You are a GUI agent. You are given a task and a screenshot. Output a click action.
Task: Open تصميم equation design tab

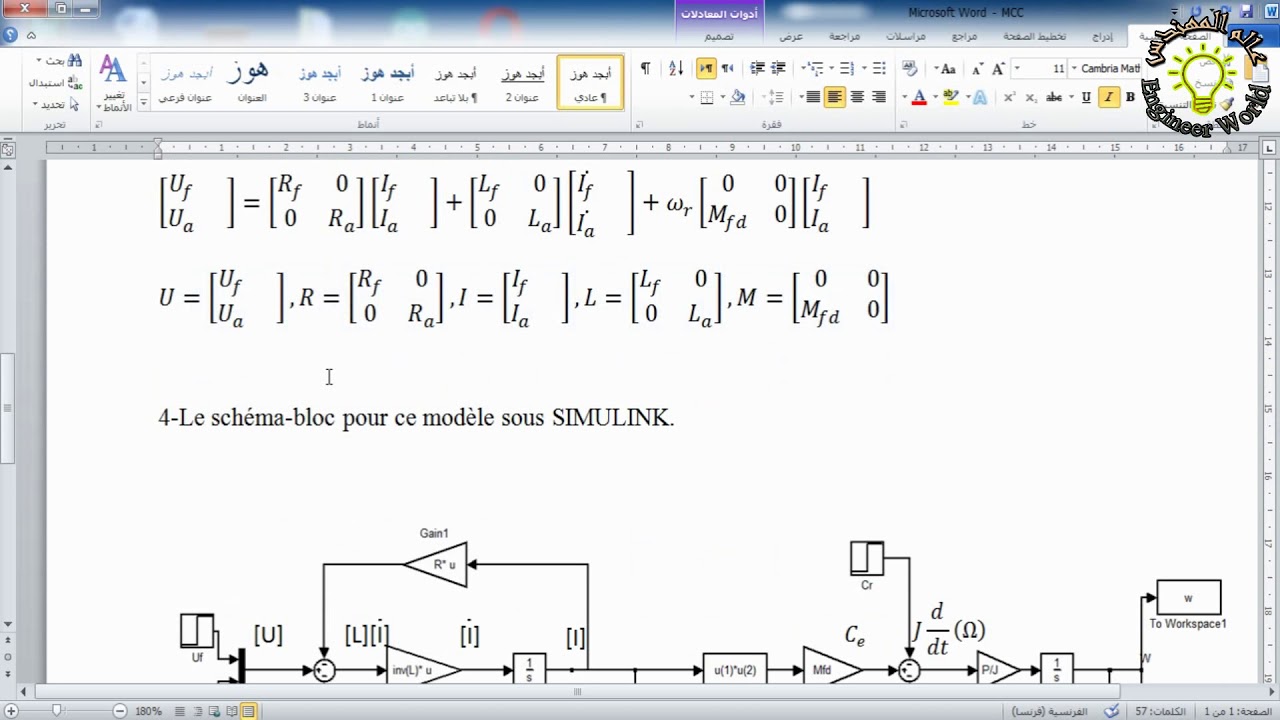[x=719, y=36]
